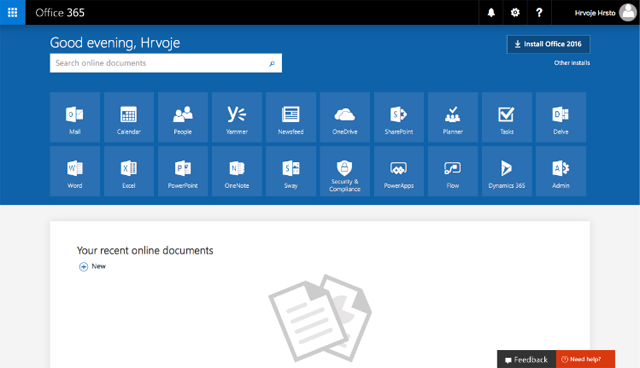Open the People app tile
Image resolution: width=640 pixels, height=368 pixels.
(x=182, y=117)
